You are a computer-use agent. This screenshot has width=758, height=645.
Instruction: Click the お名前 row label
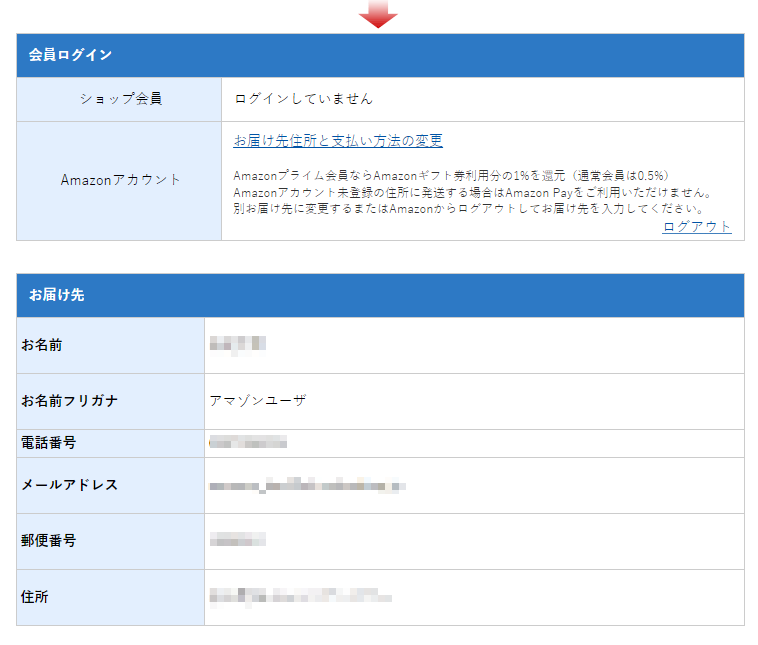[x=42, y=345]
